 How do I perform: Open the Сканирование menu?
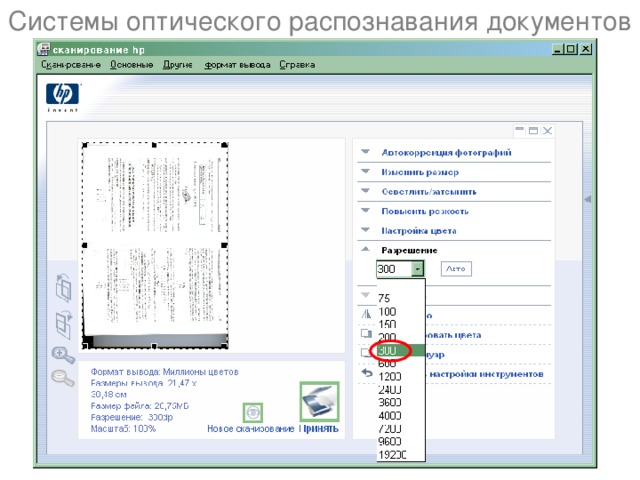(x=71, y=65)
